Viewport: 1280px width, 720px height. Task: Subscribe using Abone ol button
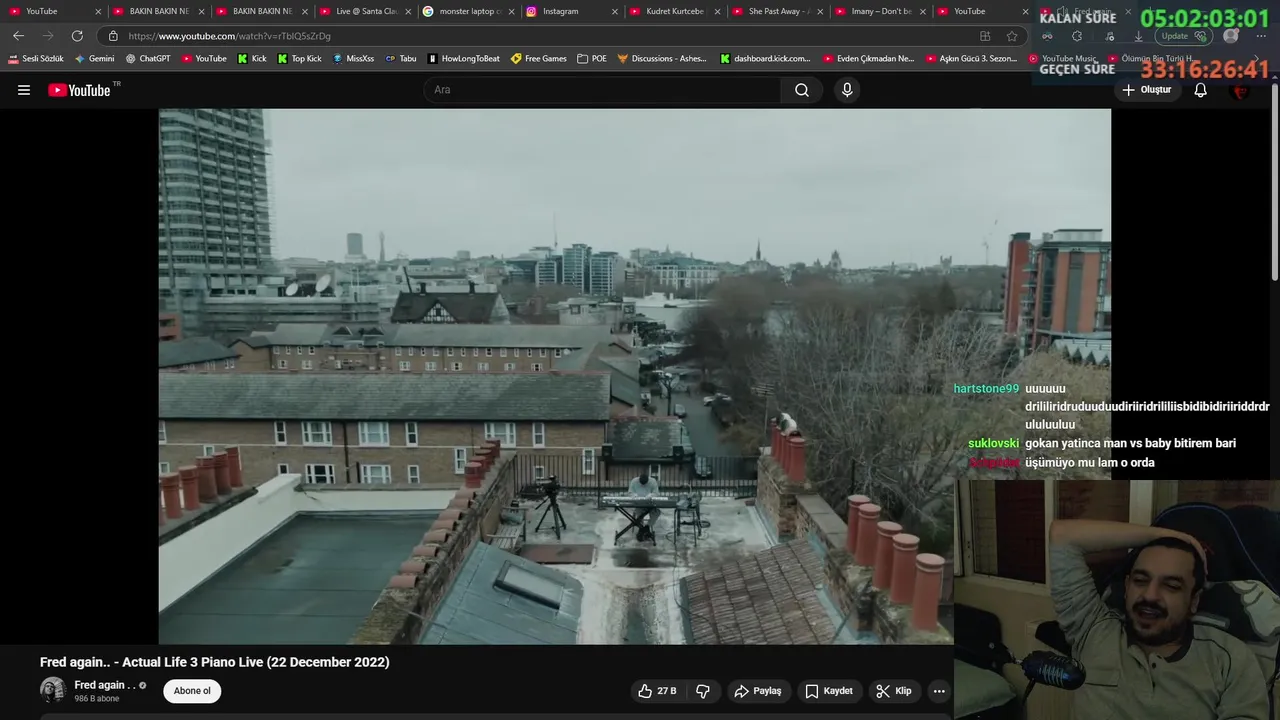click(192, 691)
